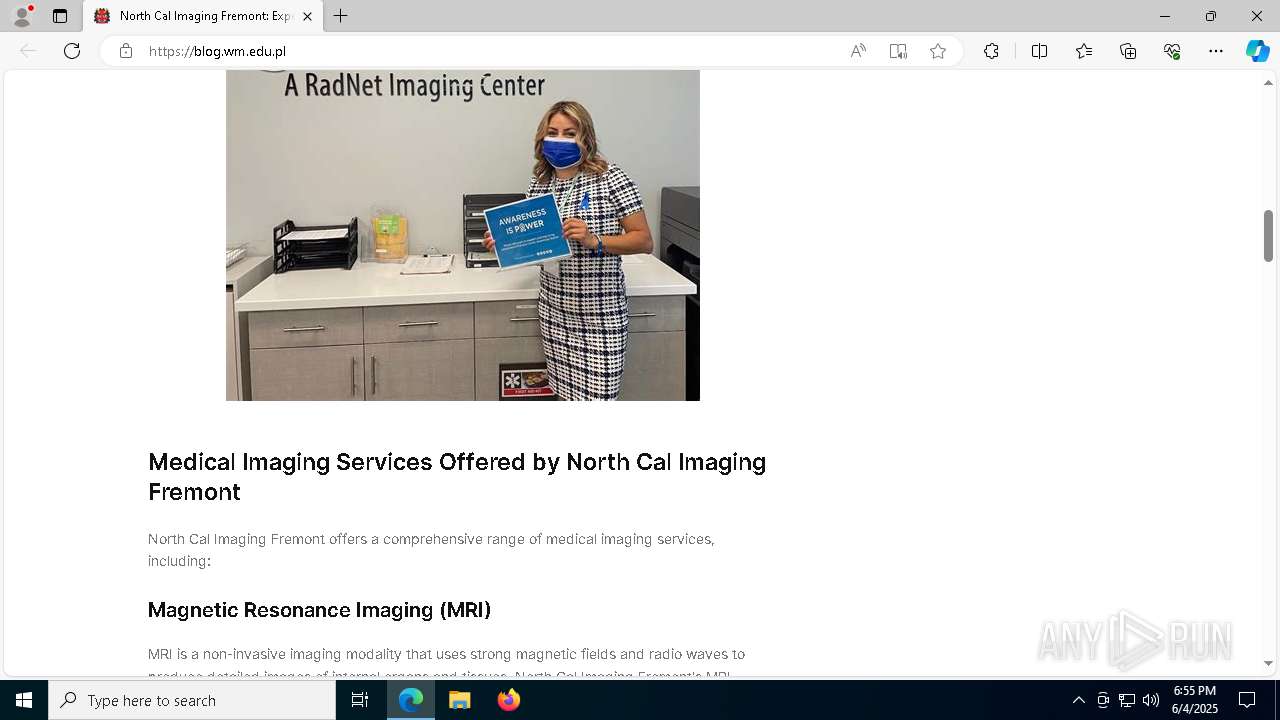This screenshot has height=720, width=1280.
Task: Open volume control tray icon
Action: click(1151, 700)
